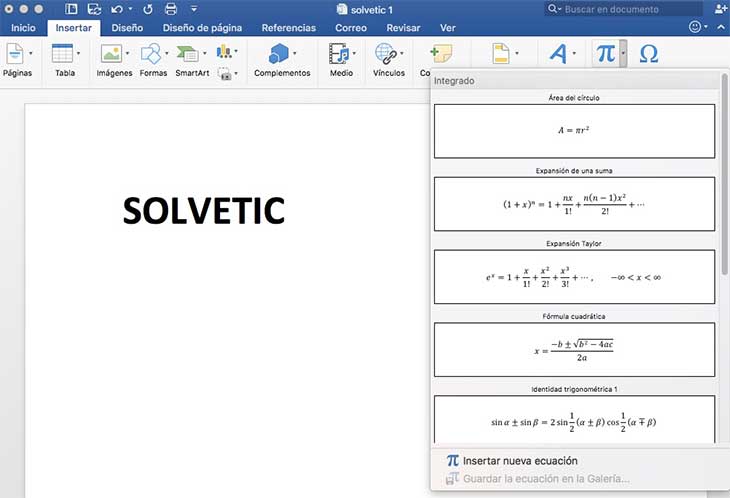Switch to the Ver tab
Viewport: 730px width, 498px height.
point(448,28)
